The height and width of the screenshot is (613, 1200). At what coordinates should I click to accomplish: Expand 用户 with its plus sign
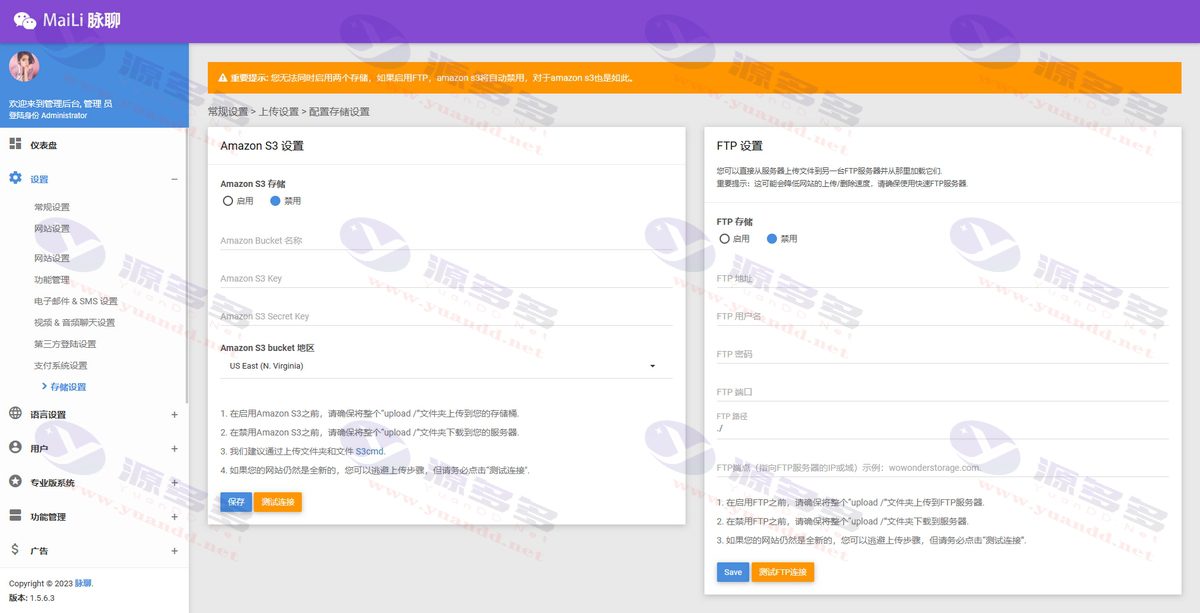[174, 449]
